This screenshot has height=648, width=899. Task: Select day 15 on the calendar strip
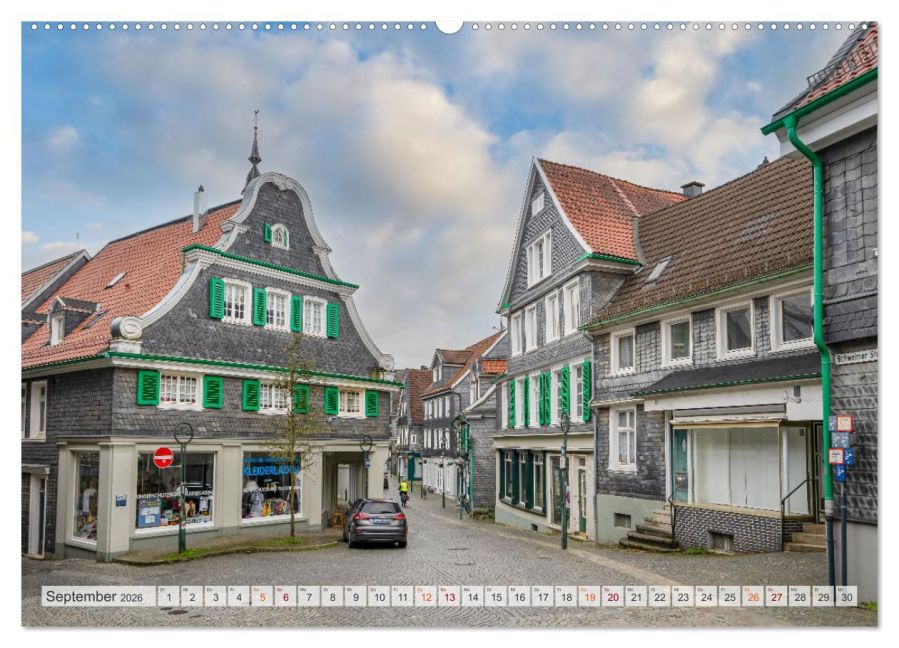496,597
